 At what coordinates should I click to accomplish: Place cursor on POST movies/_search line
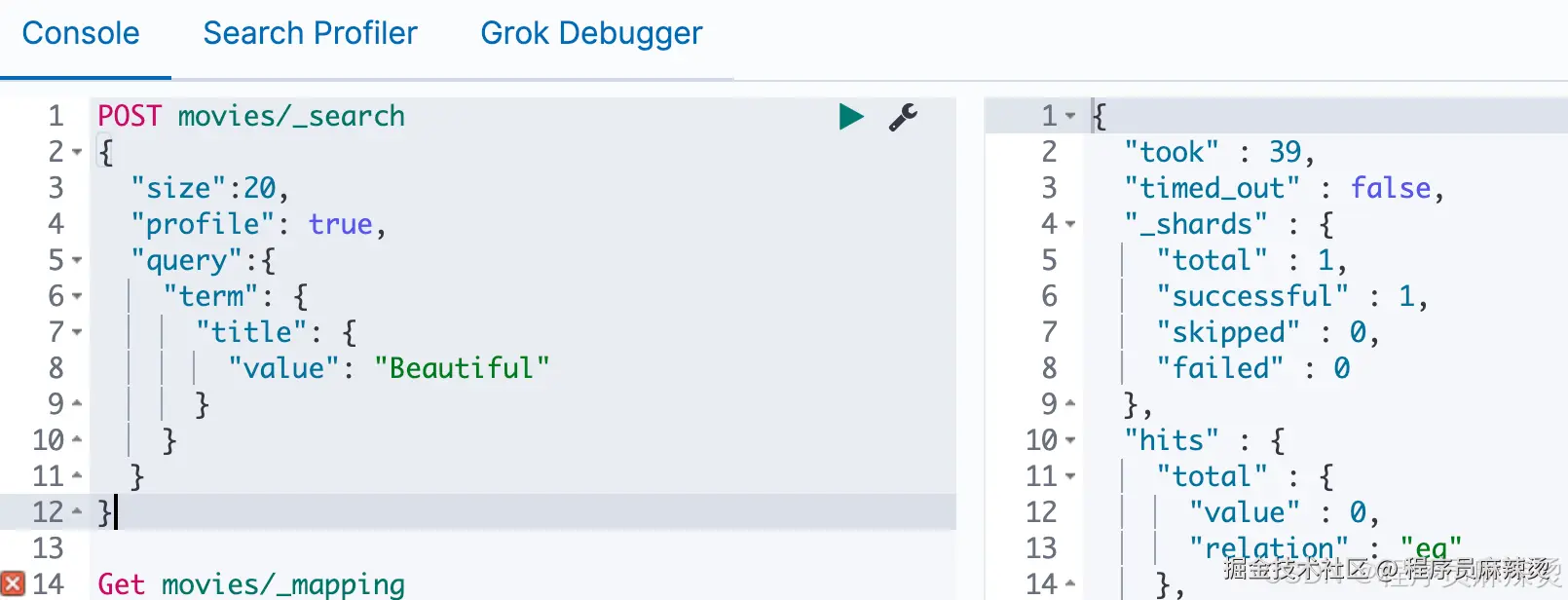(x=251, y=117)
